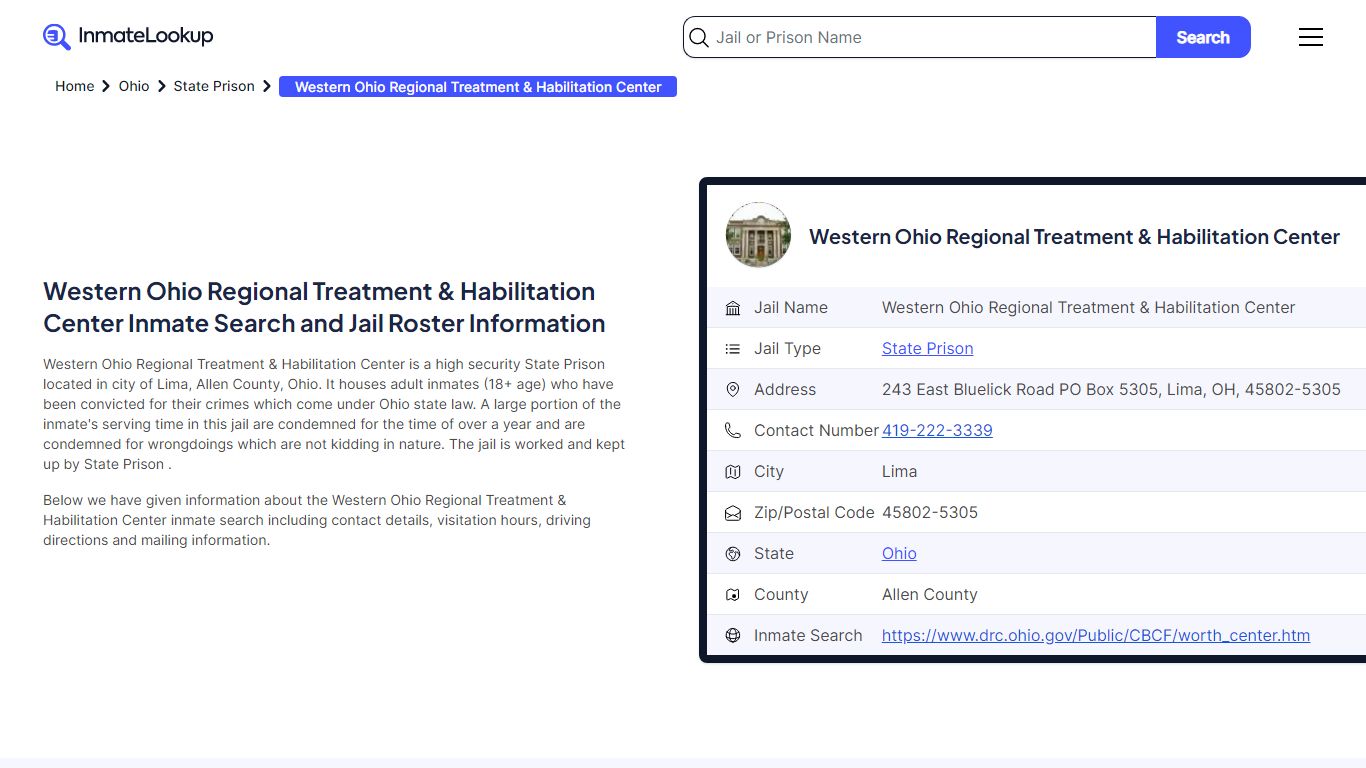Click the Contact Number phone icon
The height and width of the screenshot is (768, 1366).
pos(733,431)
